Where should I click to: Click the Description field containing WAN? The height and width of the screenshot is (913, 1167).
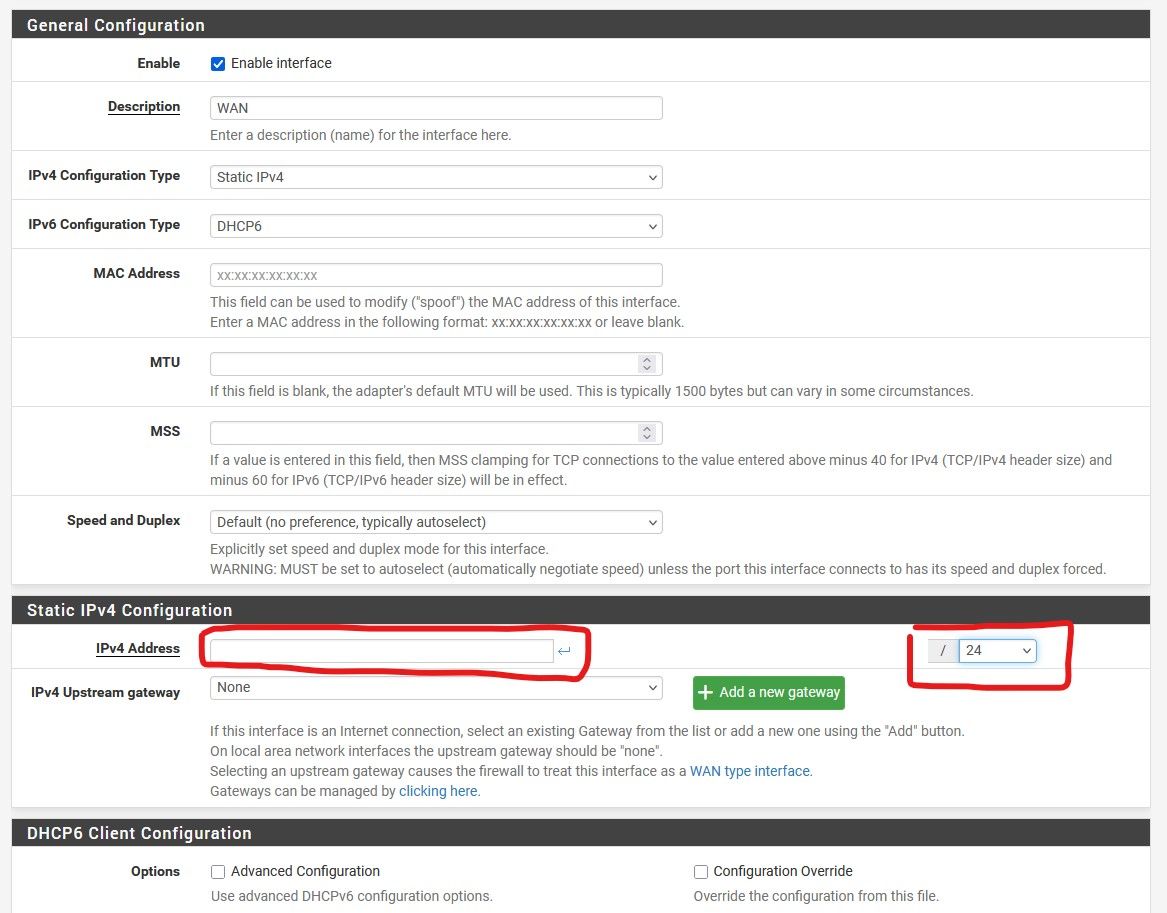pos(436,108)
